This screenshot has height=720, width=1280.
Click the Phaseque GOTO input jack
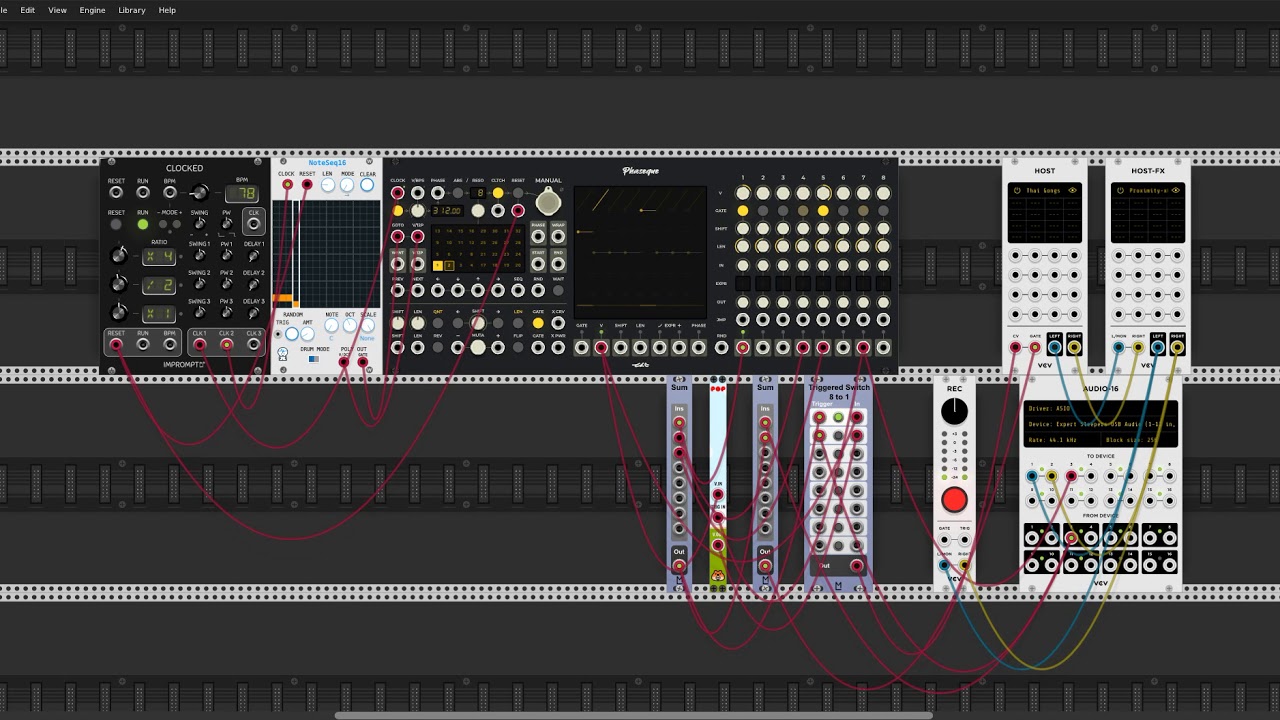(x=397, y=237)
